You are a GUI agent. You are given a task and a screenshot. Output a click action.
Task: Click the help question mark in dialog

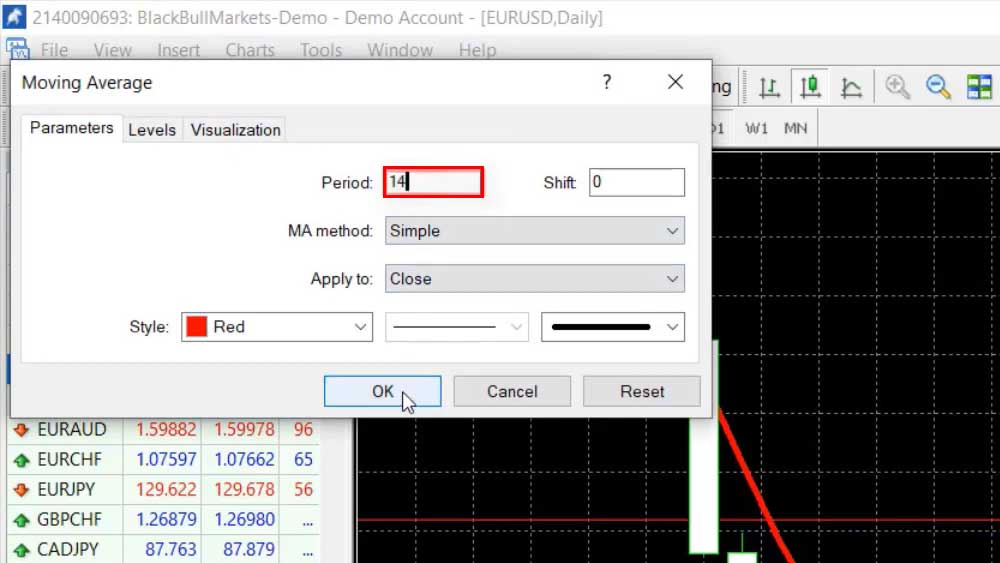[607, 82]
